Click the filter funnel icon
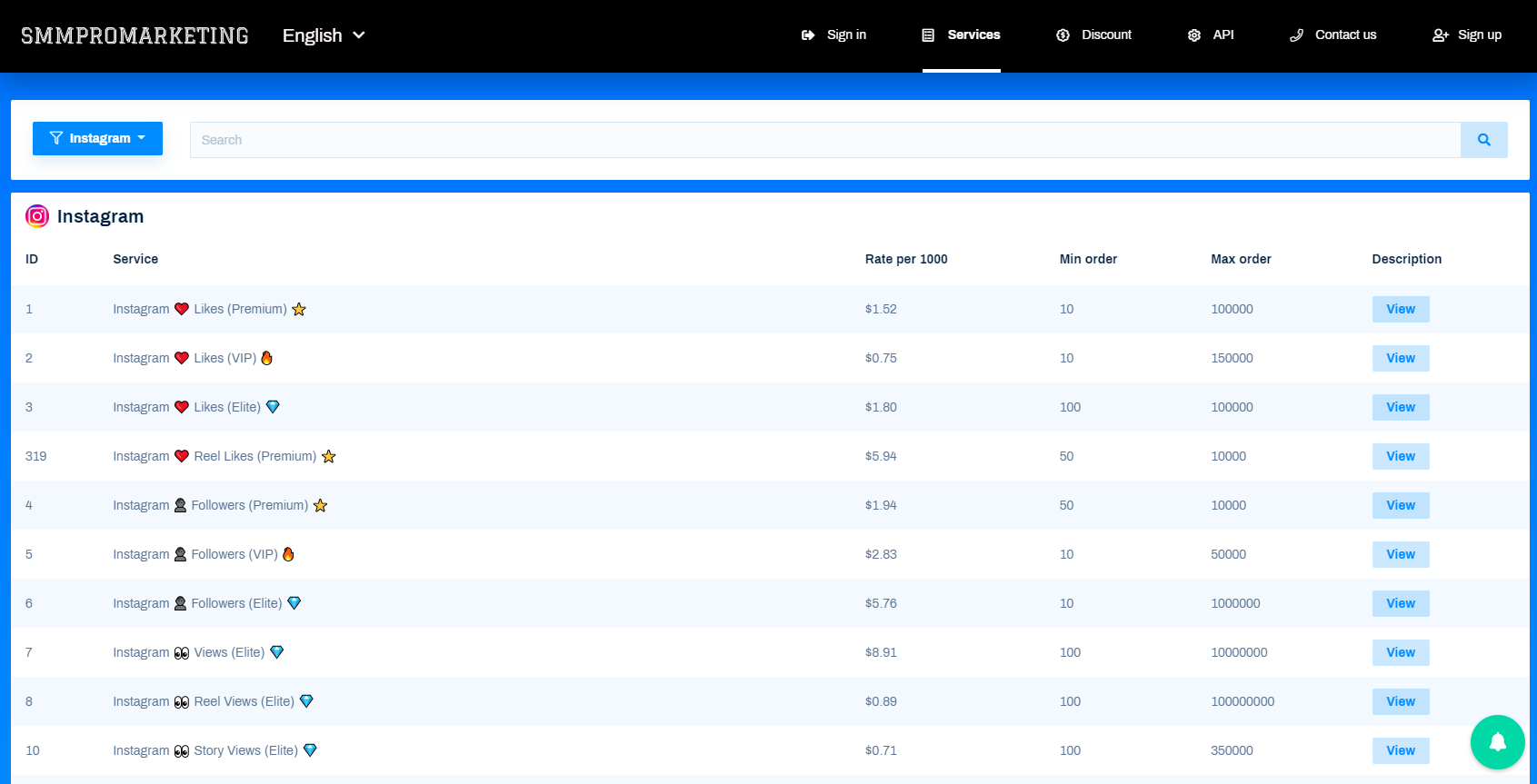Viewport: 1537px width, 784px height. click(x=56, y=138)
